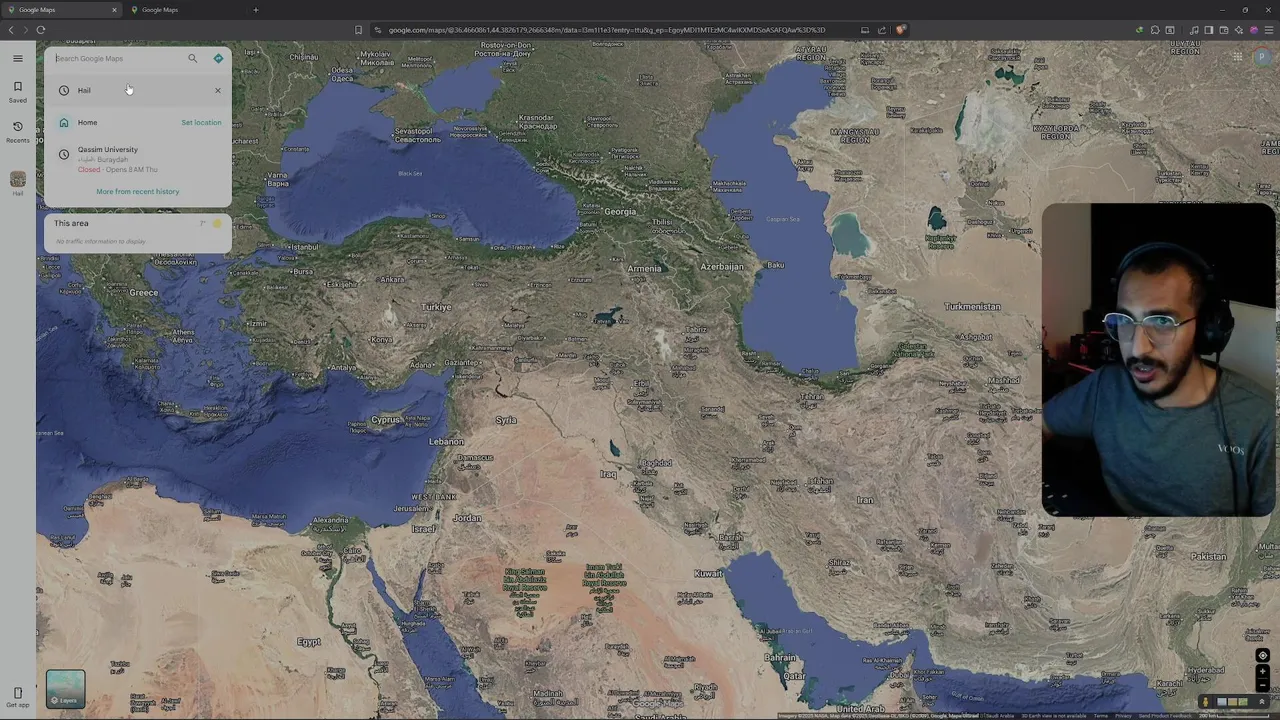This screenshot has height=720, width=1280.
Task: Open the Google Maps hamburger menu
Action: click(x=17, y=58)
